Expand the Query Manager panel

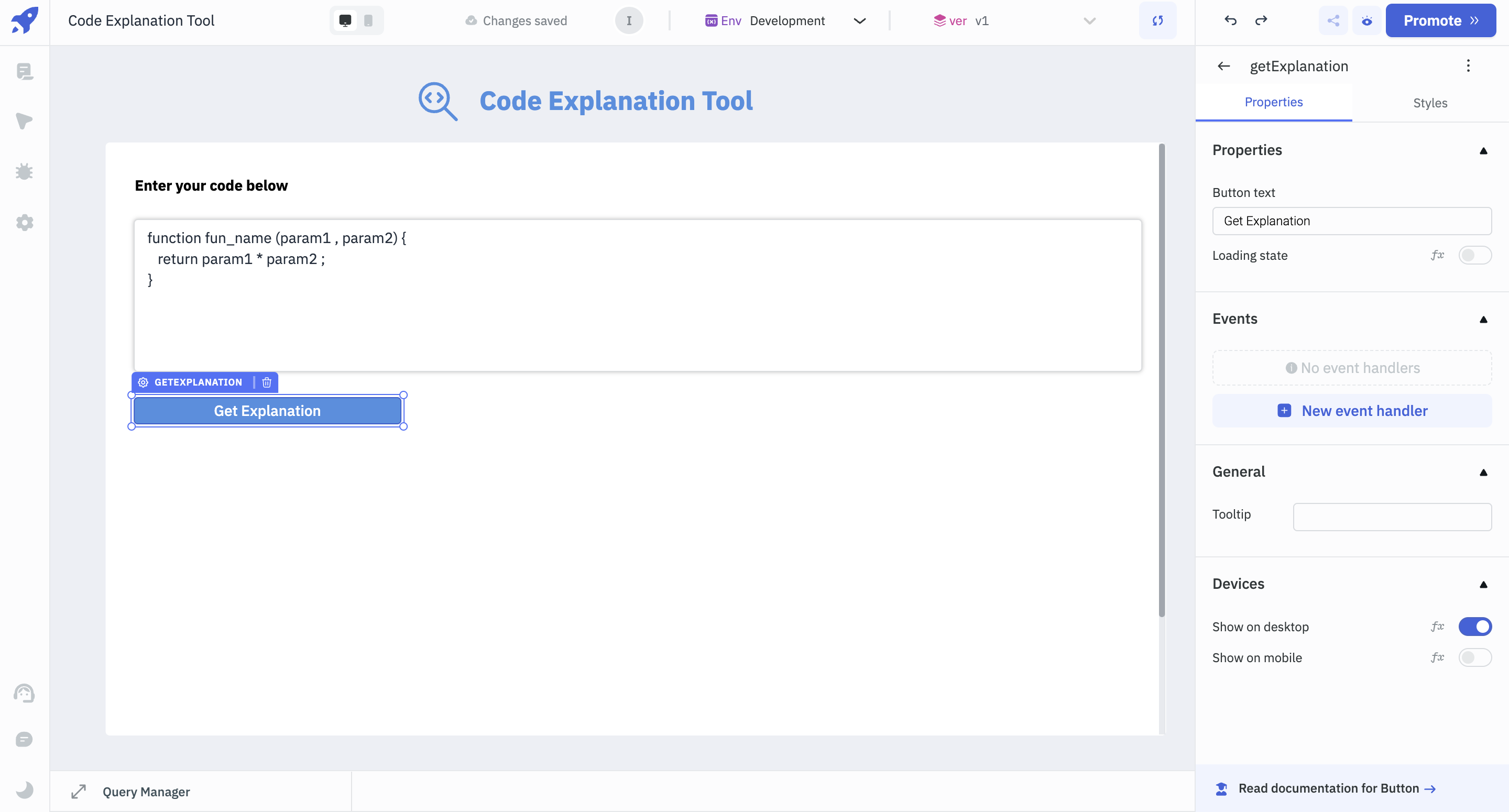pos(79,792)
